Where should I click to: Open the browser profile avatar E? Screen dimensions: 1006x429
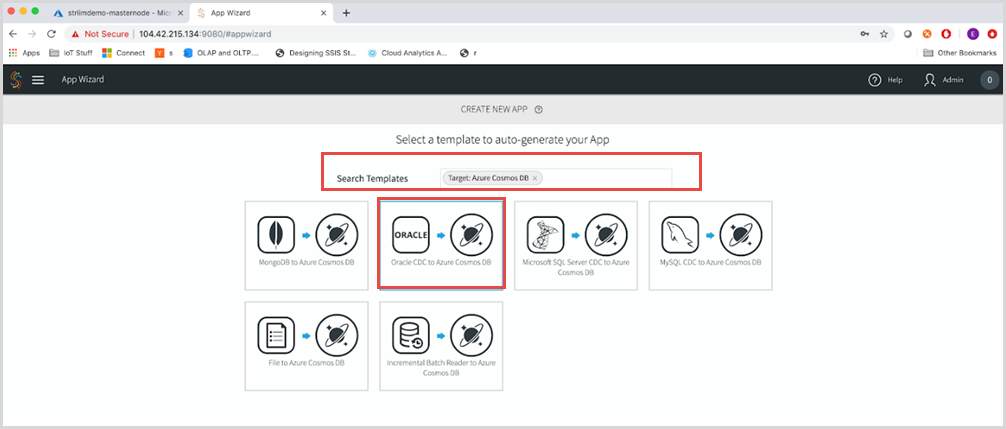(973, 34)
